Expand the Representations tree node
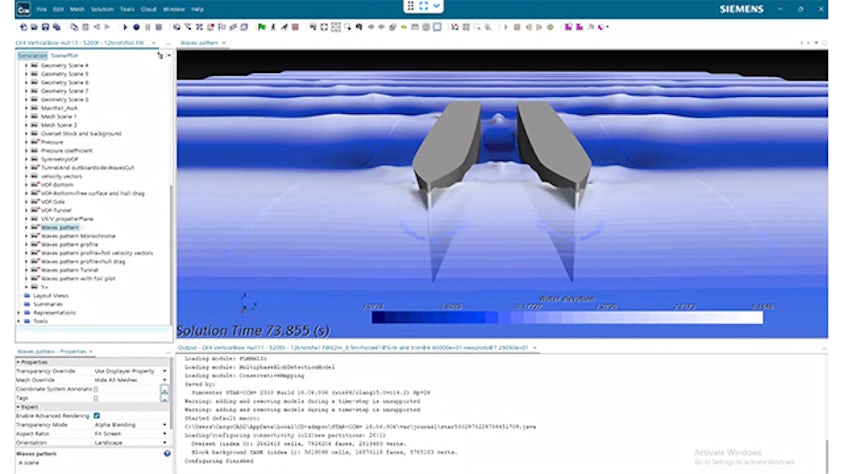This screenshot has height=474, width=843. (x=19, y=313)
